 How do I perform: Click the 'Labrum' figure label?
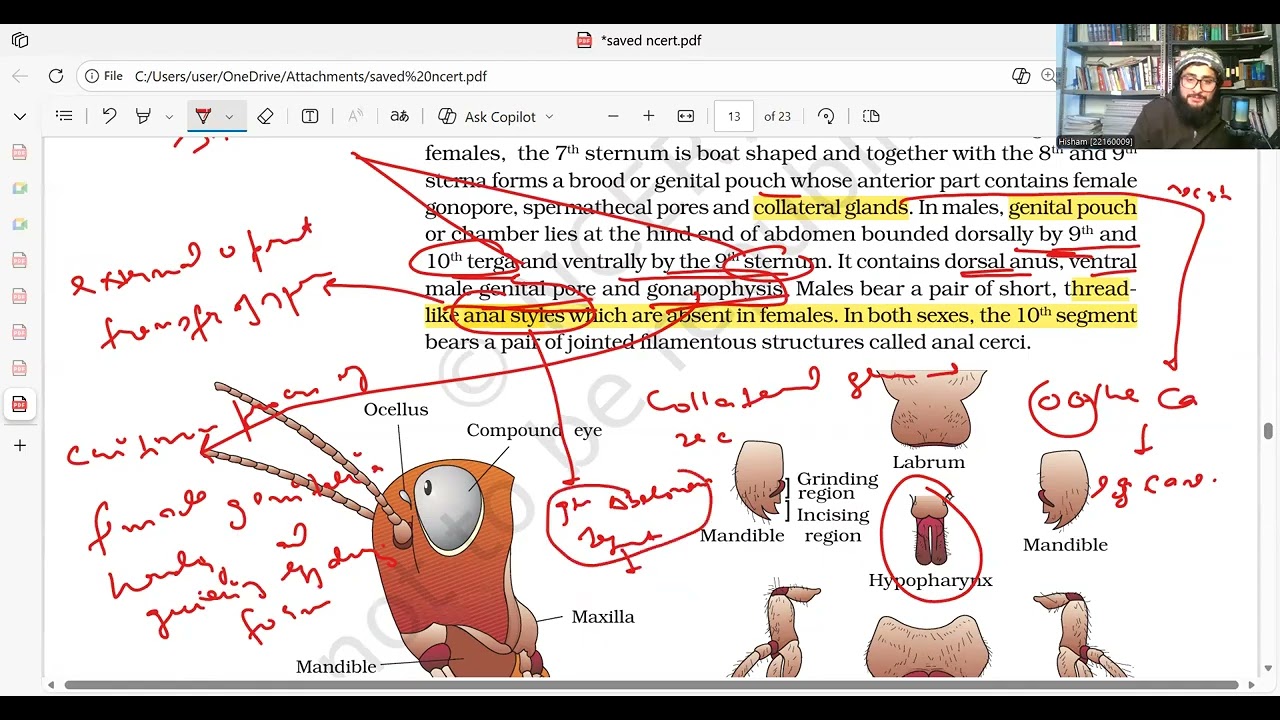929,462
